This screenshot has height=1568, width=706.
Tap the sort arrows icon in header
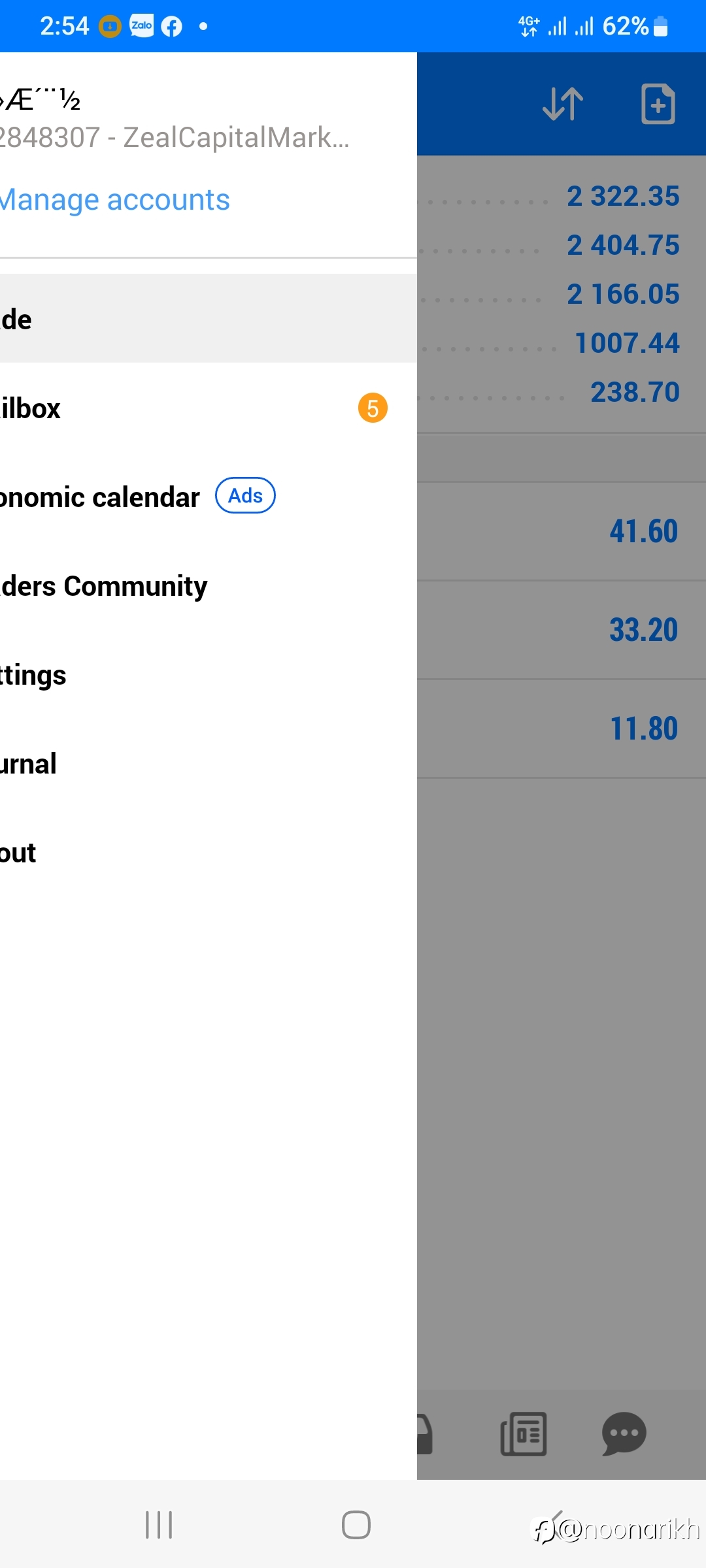[563, 104]
